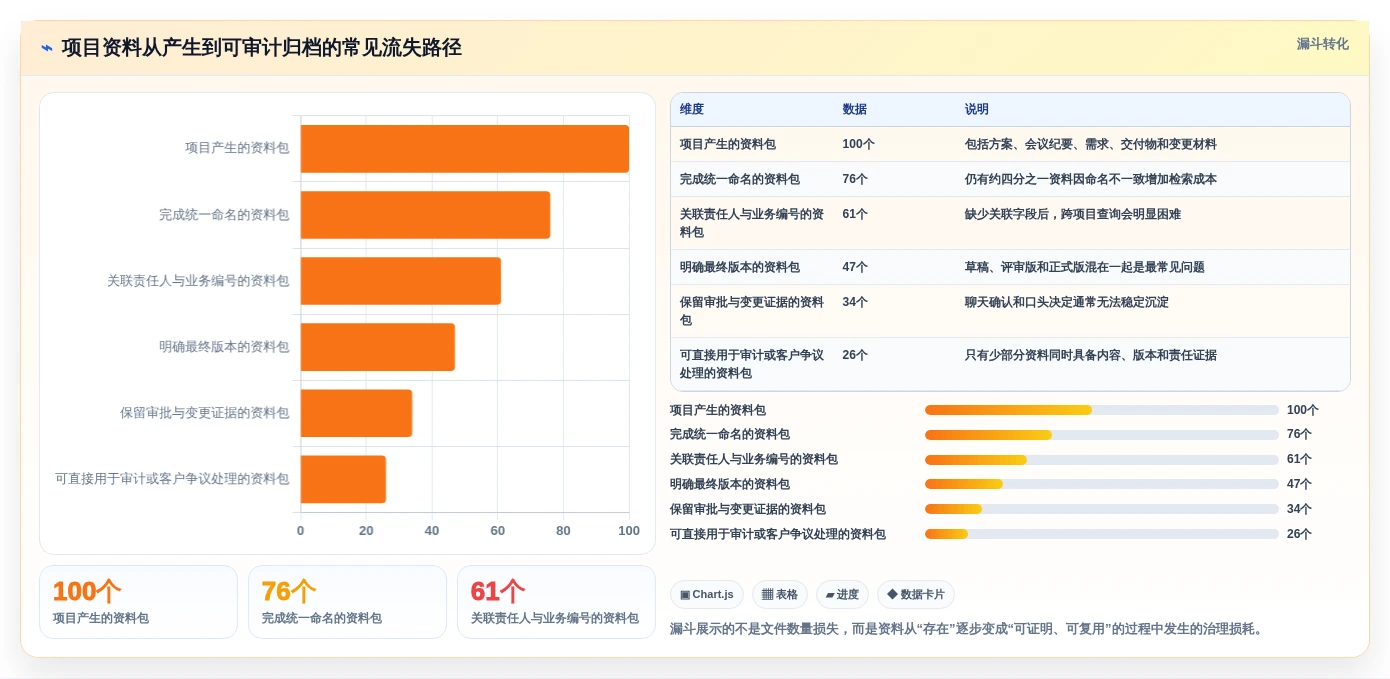
Task: Click the x-axis tick label 60
Action: [x=498, y=531]
